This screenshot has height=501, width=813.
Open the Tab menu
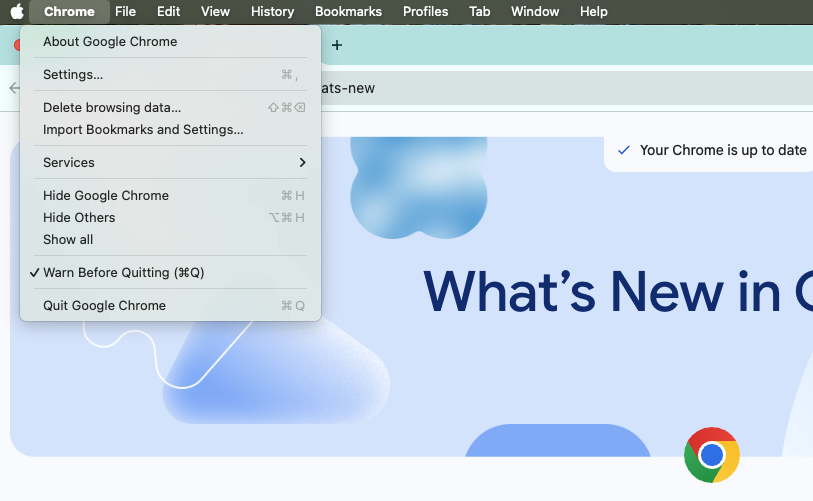pyautogui.click(x=480, y=11)
